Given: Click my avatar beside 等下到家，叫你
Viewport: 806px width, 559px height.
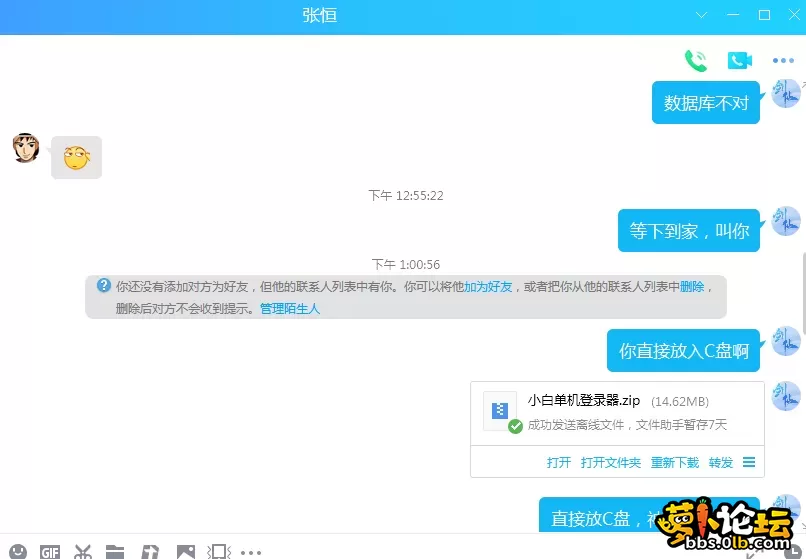Looking at the screenshot, I should [786, 221].
